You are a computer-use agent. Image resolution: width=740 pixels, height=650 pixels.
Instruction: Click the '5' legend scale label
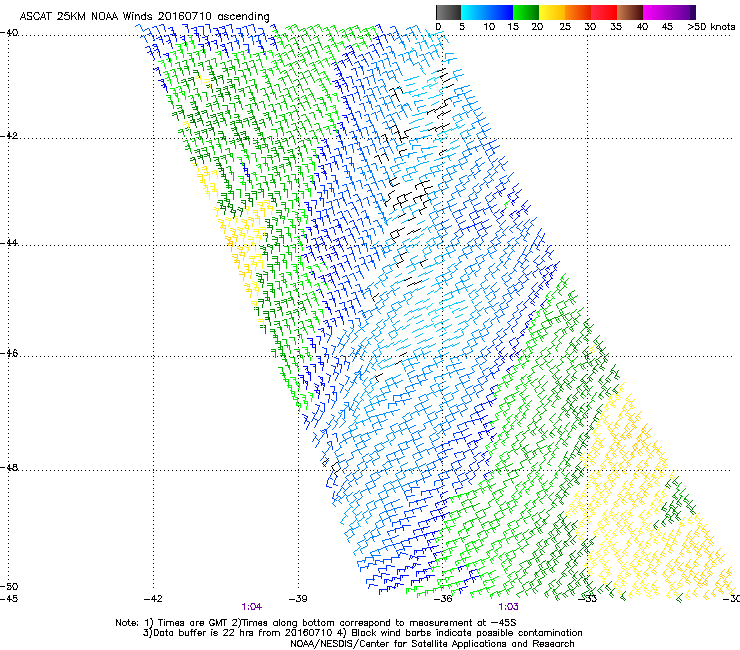pos(462,27)
